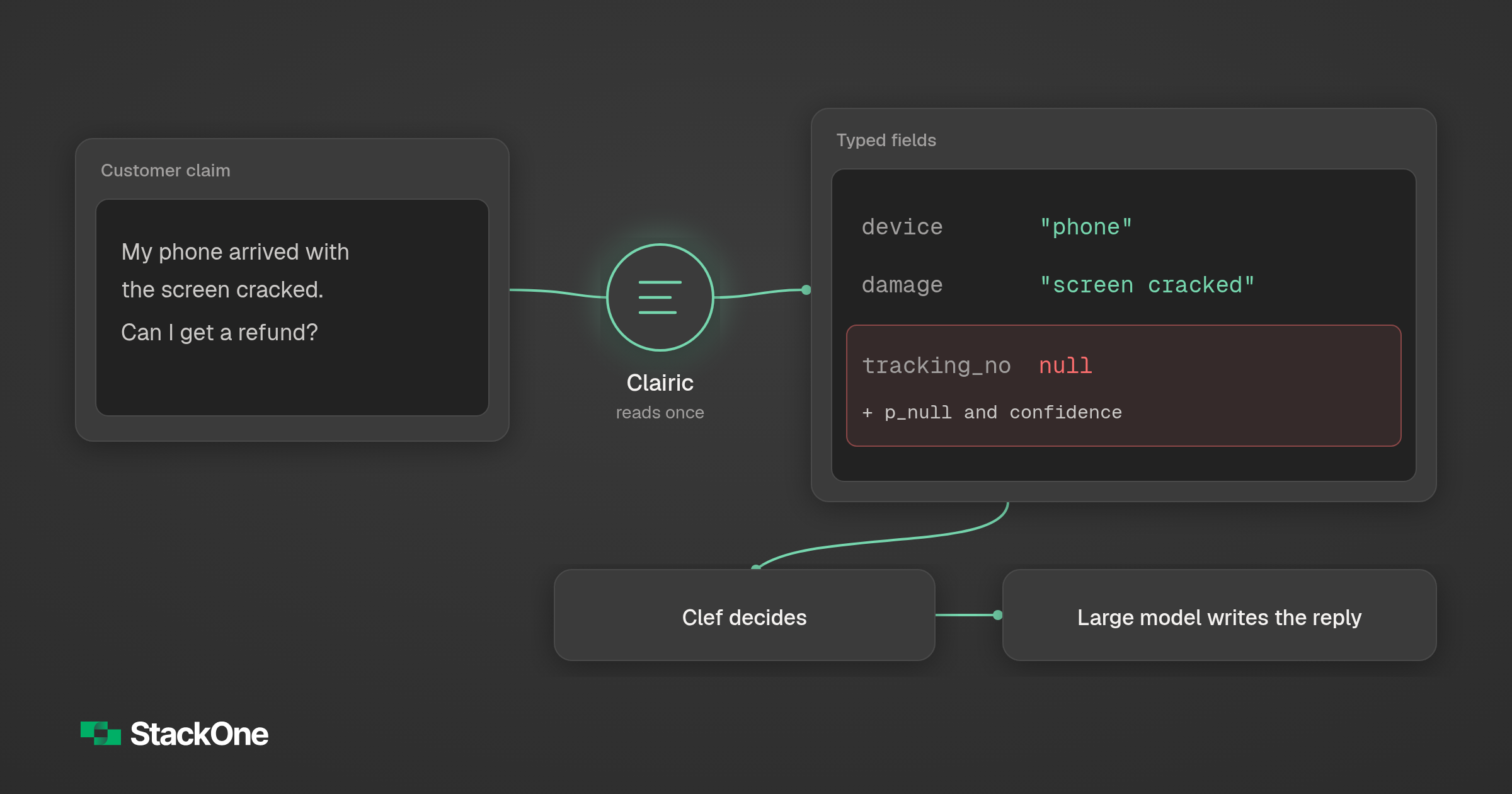Click the "My phone arrived with" line
The width and height of the screenshot is (1512, 794).
[x=235, y=252]
